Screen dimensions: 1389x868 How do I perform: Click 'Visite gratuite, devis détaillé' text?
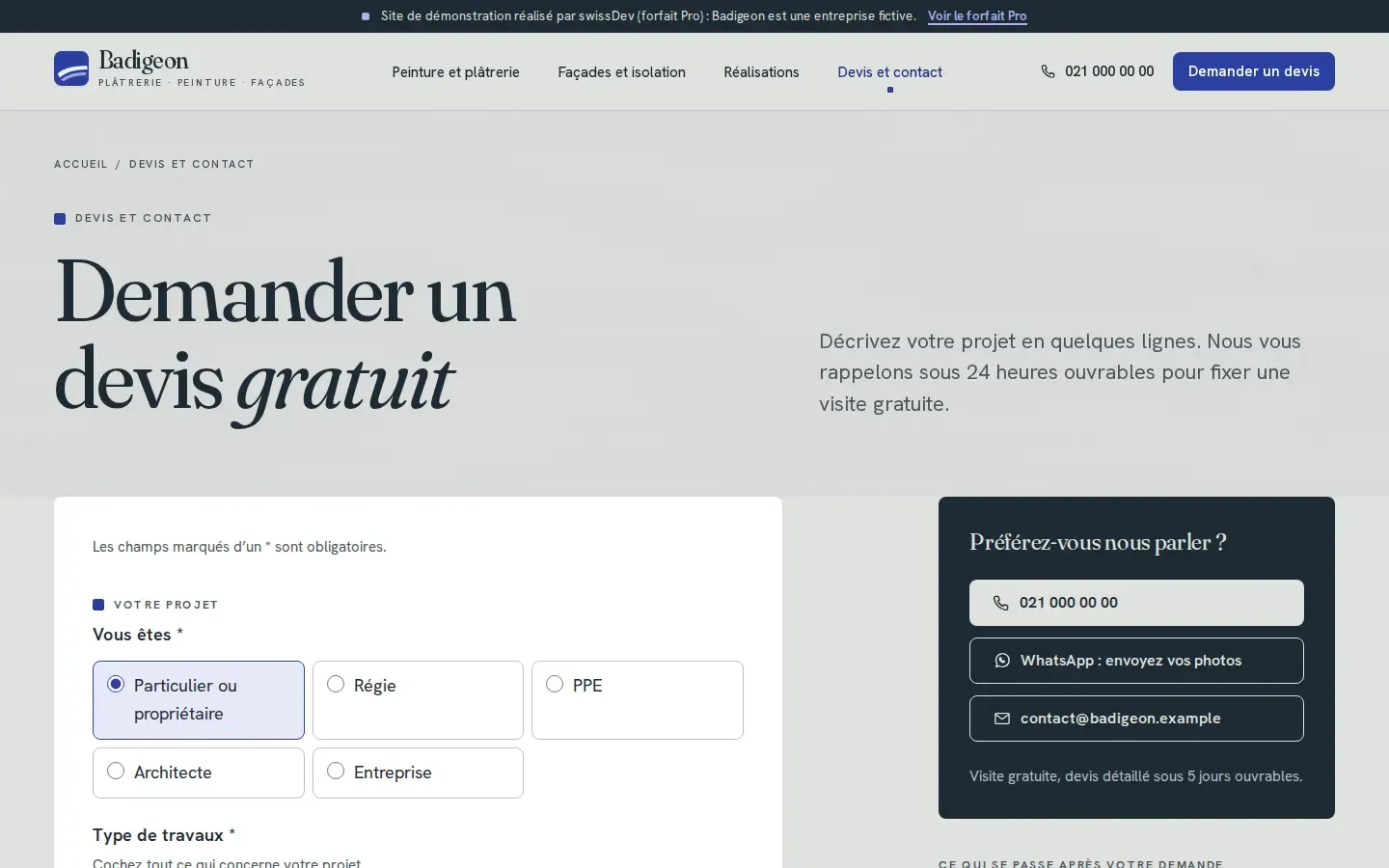pos(1135,776)
